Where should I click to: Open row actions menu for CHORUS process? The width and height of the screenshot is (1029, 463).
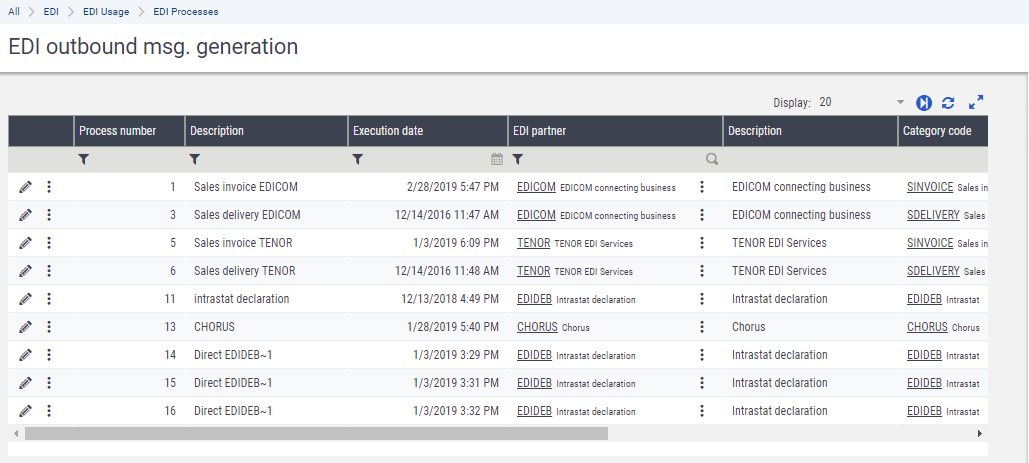pyautogui.click(x=49, y=327)
